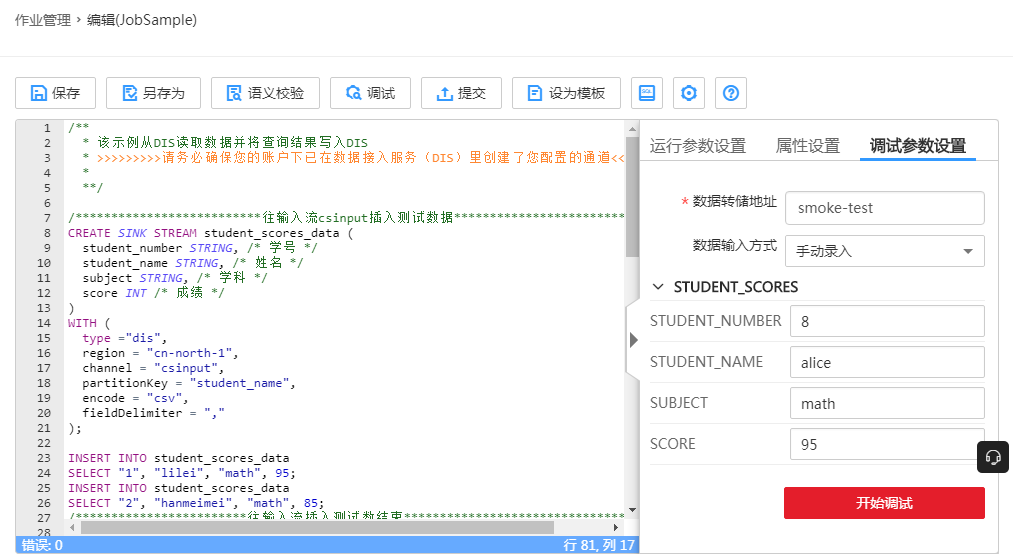Click the upload icon in 提交 button
The width and height of the screenshot is (1013, 560).
tap(444, 94)
